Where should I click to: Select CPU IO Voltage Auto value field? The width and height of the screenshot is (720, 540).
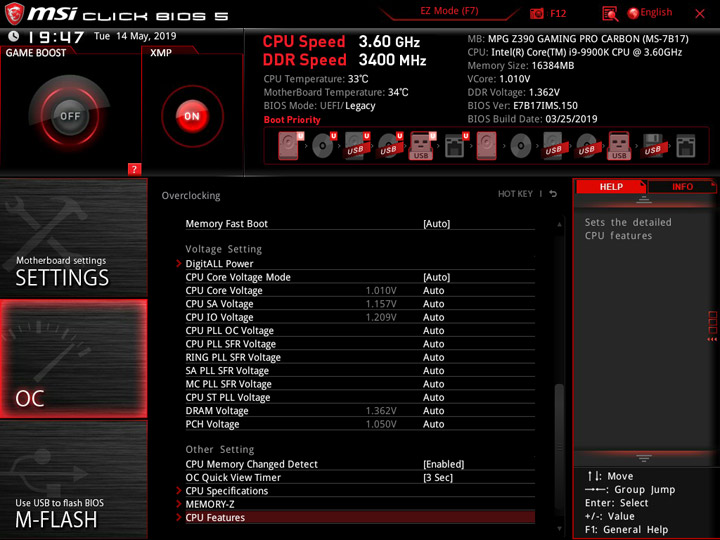pos(433,317)
